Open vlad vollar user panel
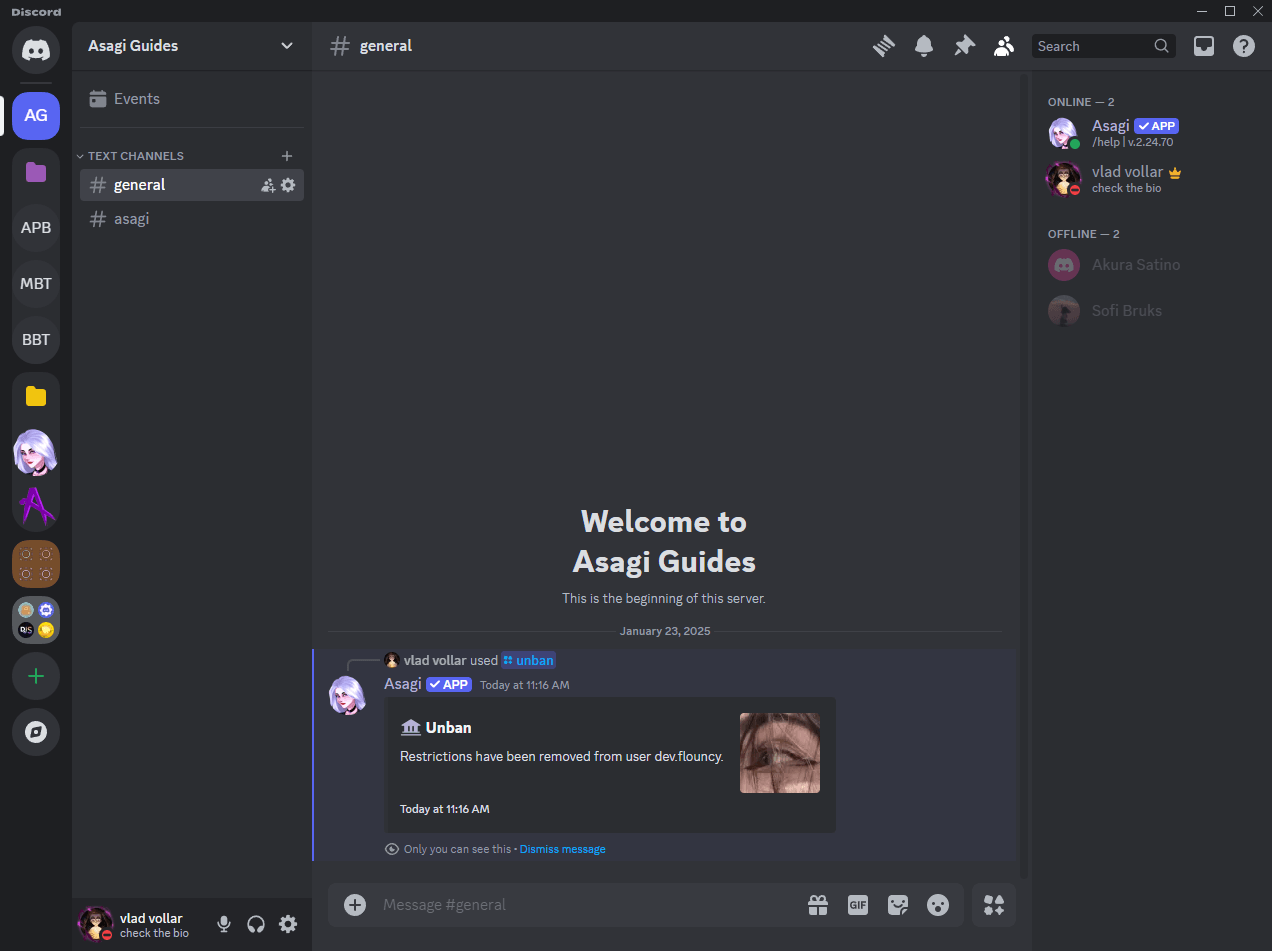This screenshot has height=951, width=1272. pyautogui.click(x=142, y=924)
